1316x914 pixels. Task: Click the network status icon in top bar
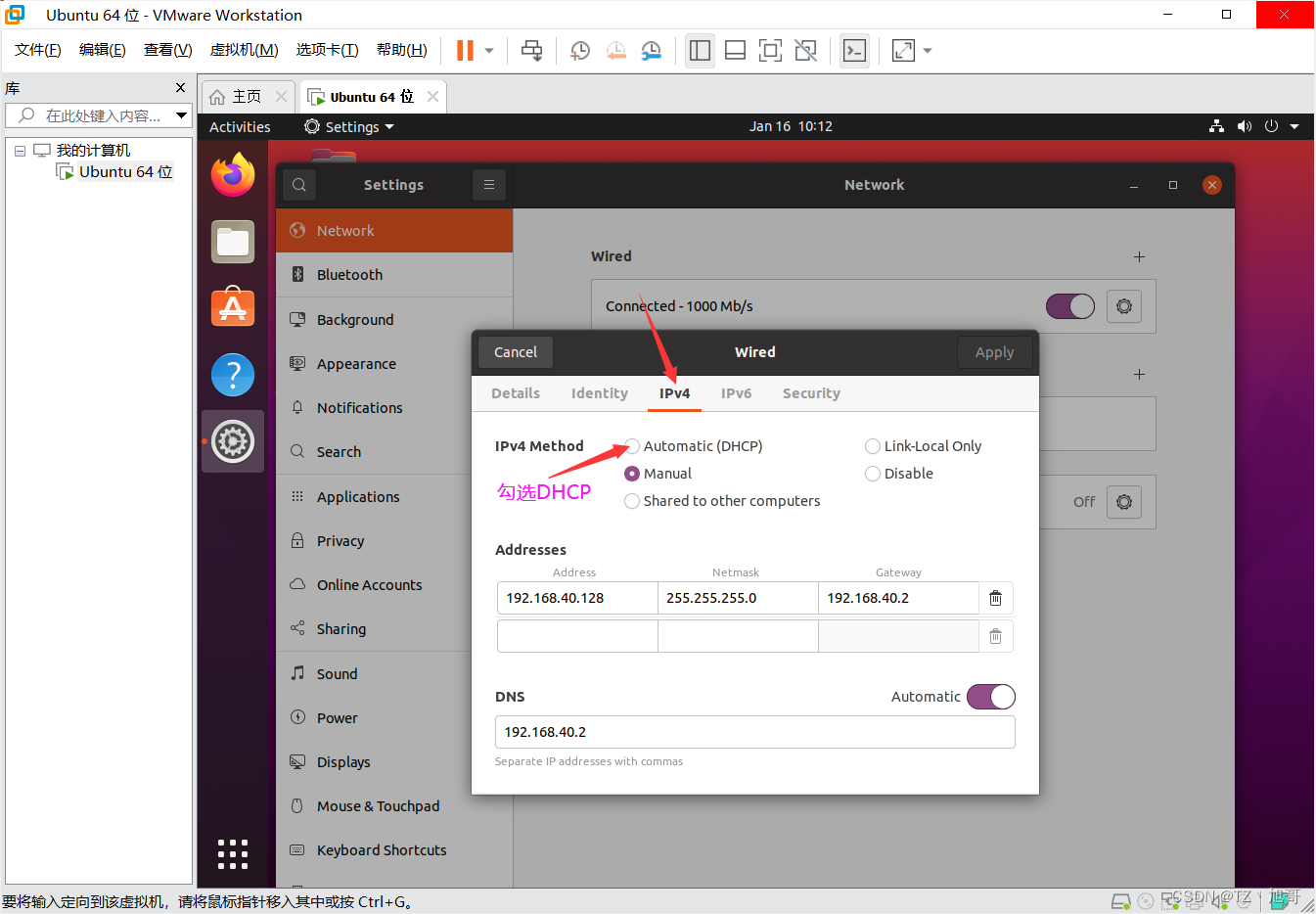(x=1216, y=126)
